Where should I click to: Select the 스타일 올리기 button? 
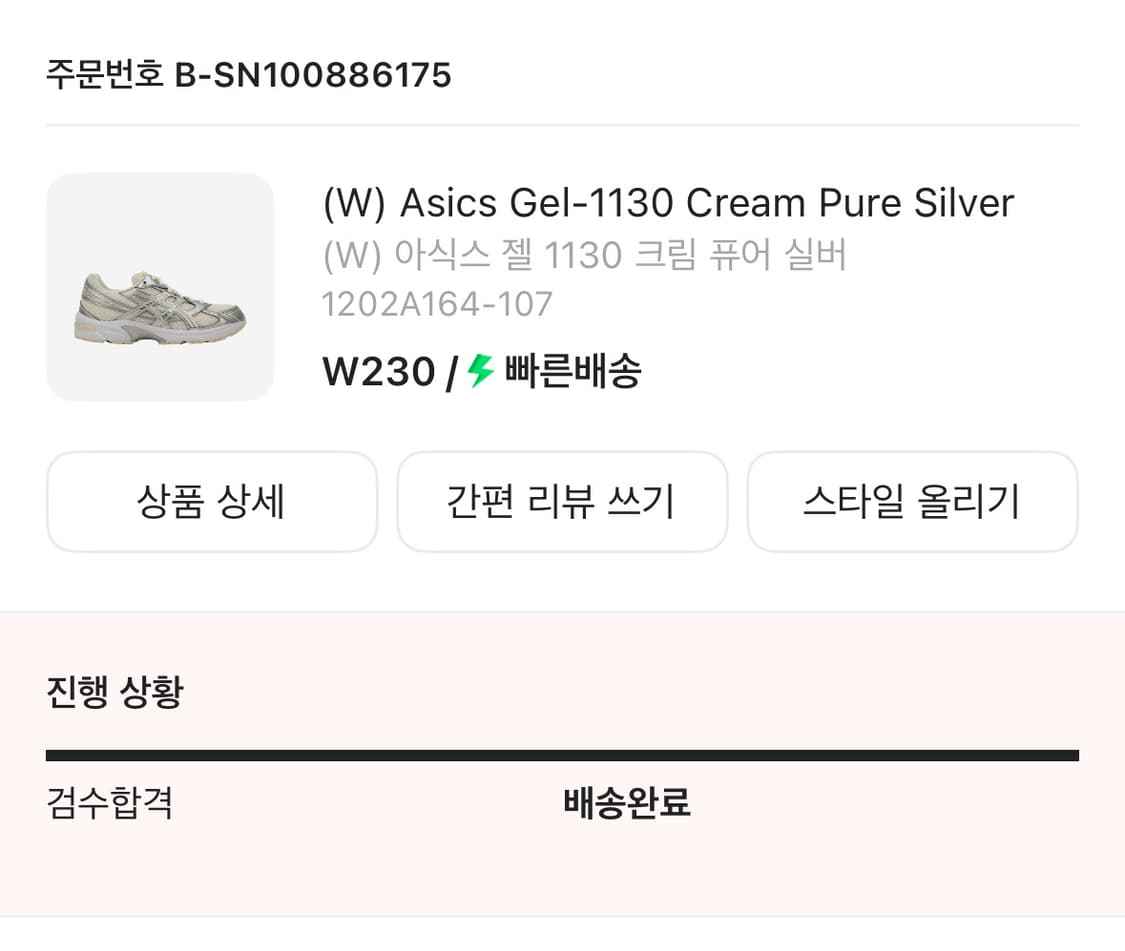912,502
